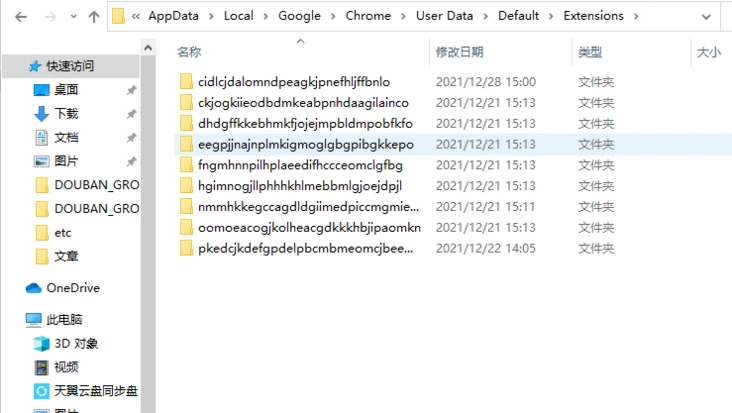
Task: Select 3D 对象 cube icon
Action: (42, 343)
